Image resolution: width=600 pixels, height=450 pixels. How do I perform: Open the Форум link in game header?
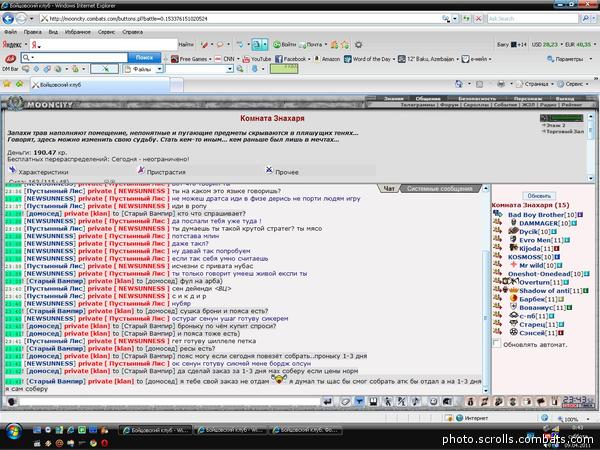[x=450, y=104]
